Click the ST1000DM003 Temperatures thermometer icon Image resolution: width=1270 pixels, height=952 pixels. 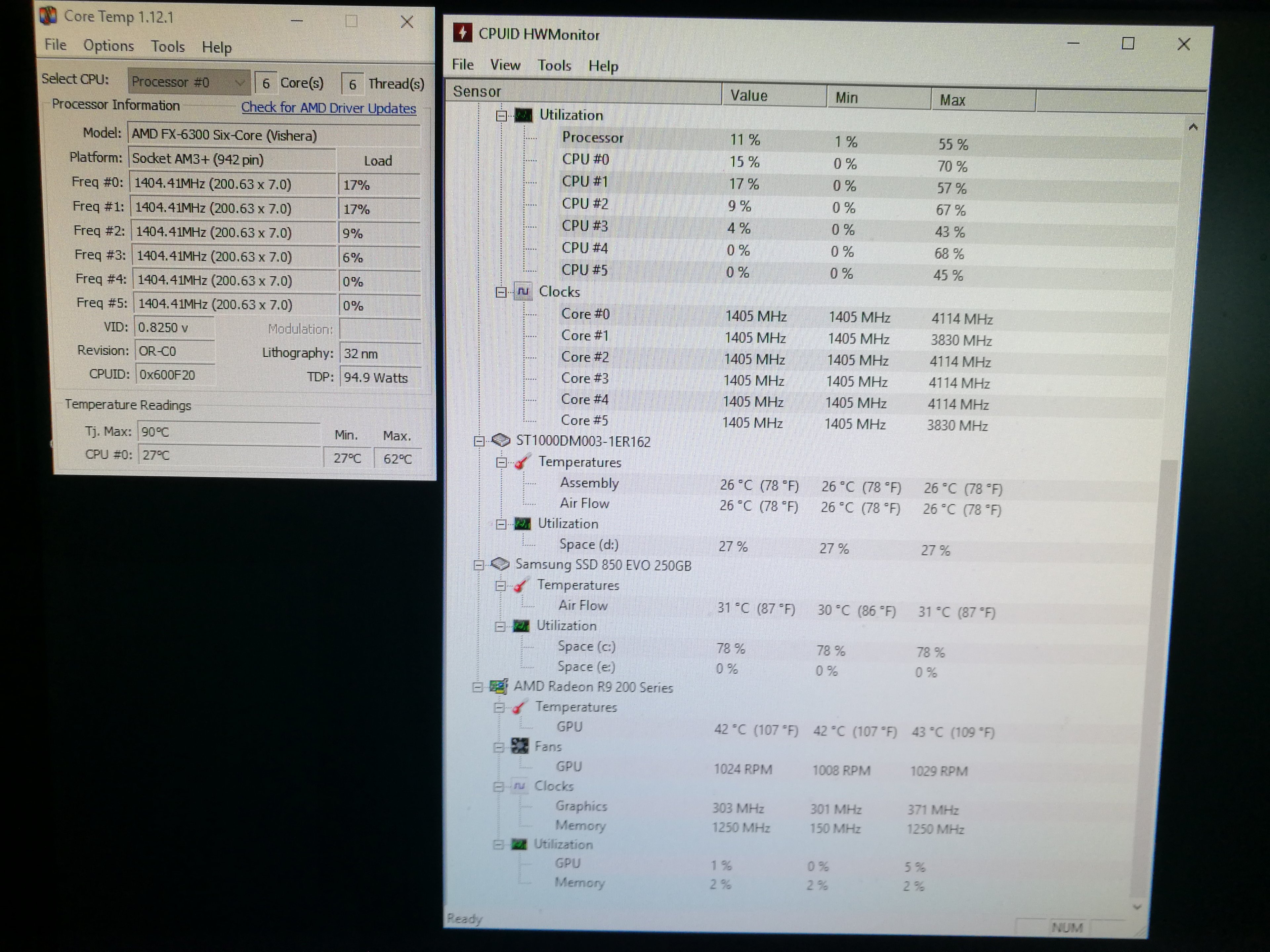pyautogui.click(x=522, y=462)
